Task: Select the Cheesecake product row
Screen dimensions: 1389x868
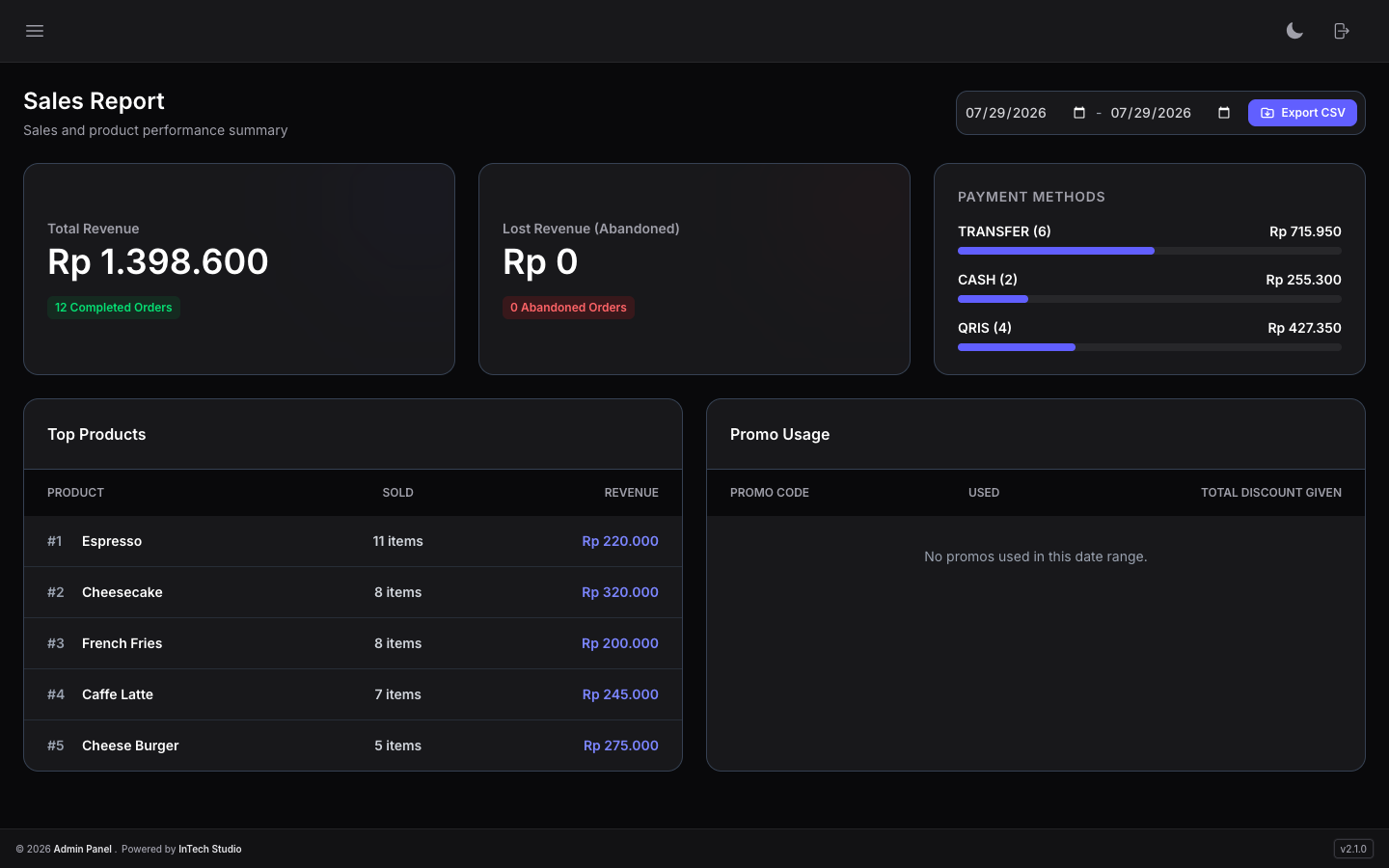Action: [353, 592]
